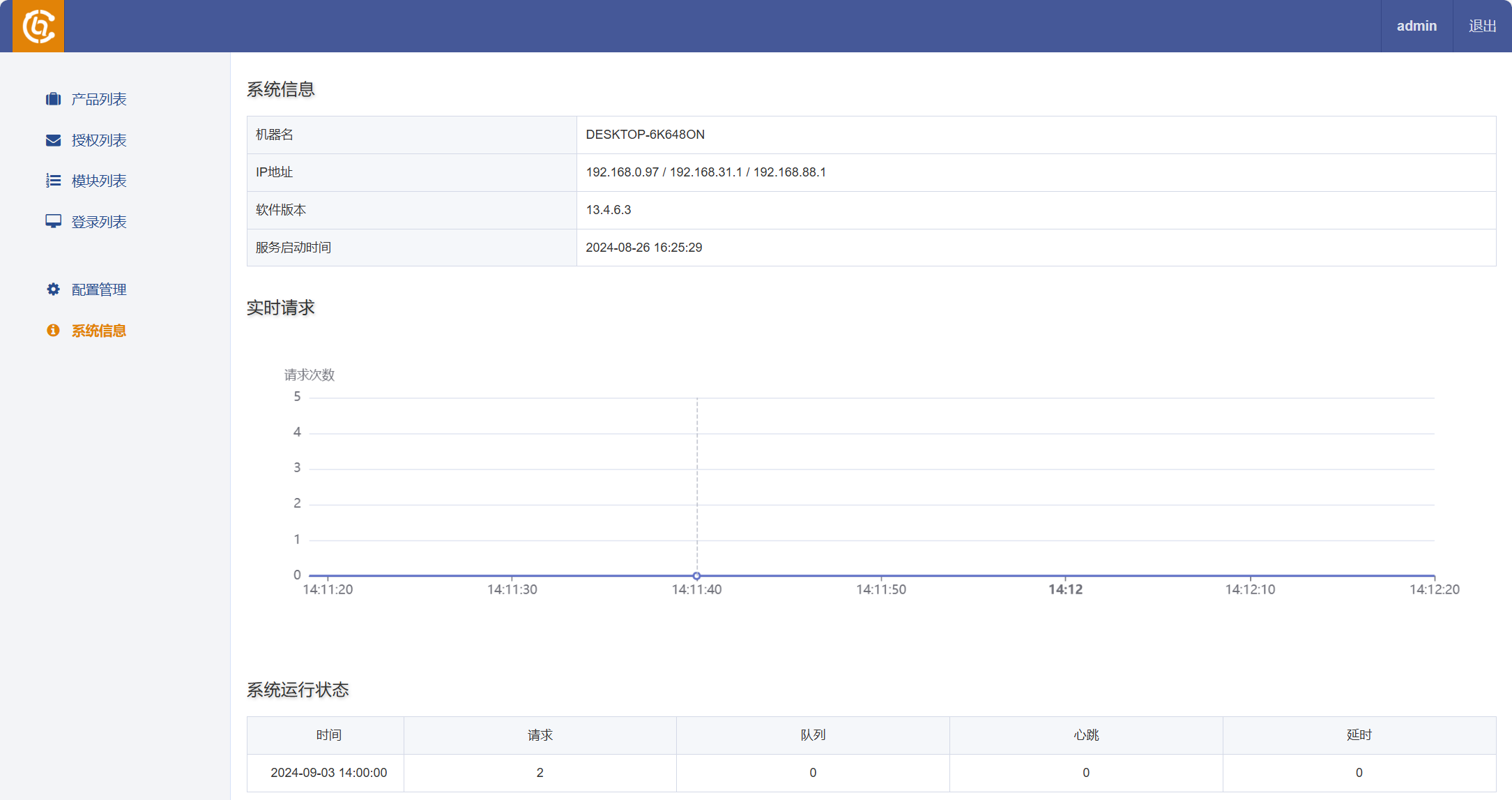Viewport: 1512px width, 800px height.
Task: Click the 实时请求 section heading
Action: pos(280,308)
